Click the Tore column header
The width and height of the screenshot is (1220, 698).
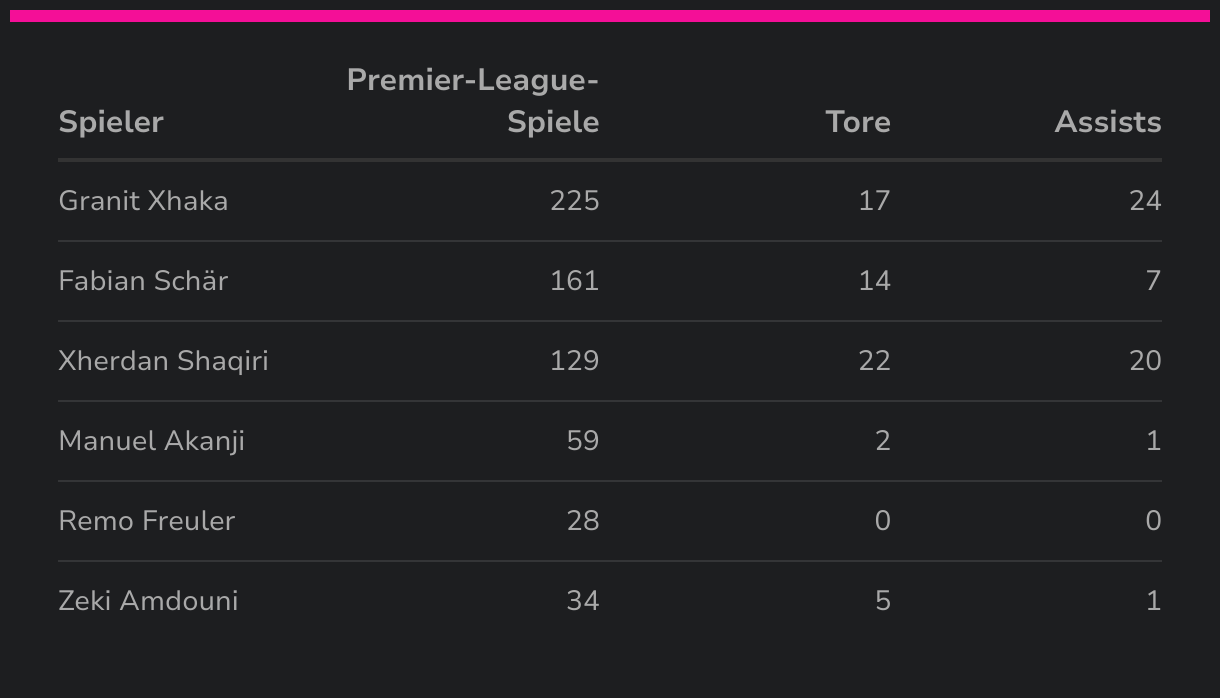858,122
